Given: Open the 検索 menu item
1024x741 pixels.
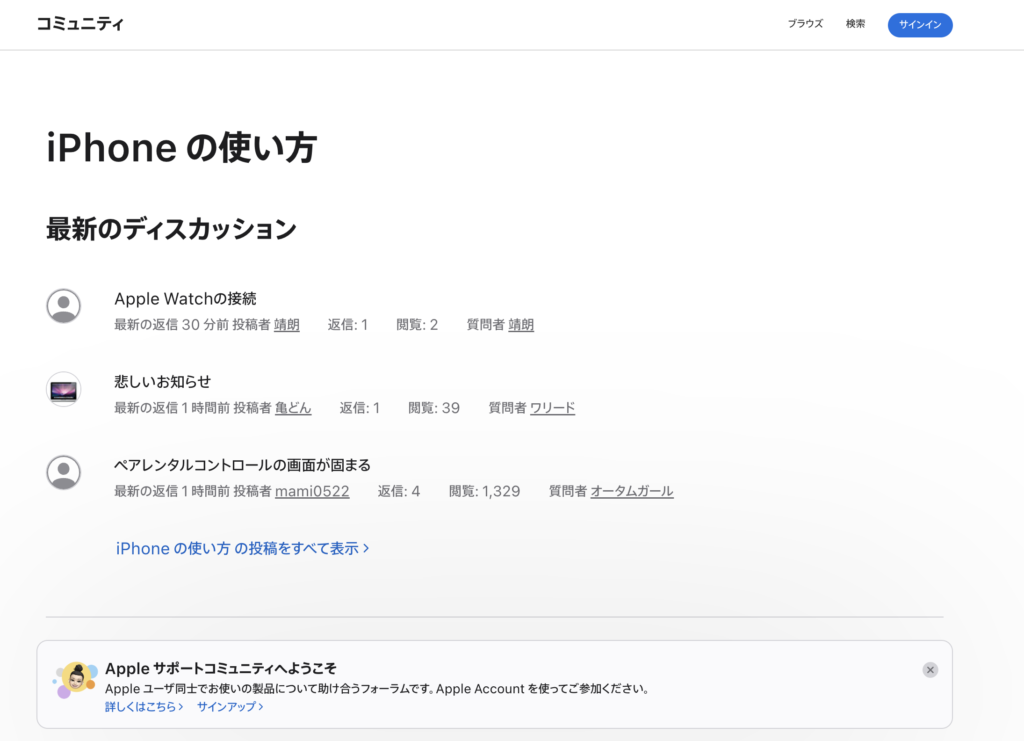Looking at the screenshot, I should (x=855, y=24).
